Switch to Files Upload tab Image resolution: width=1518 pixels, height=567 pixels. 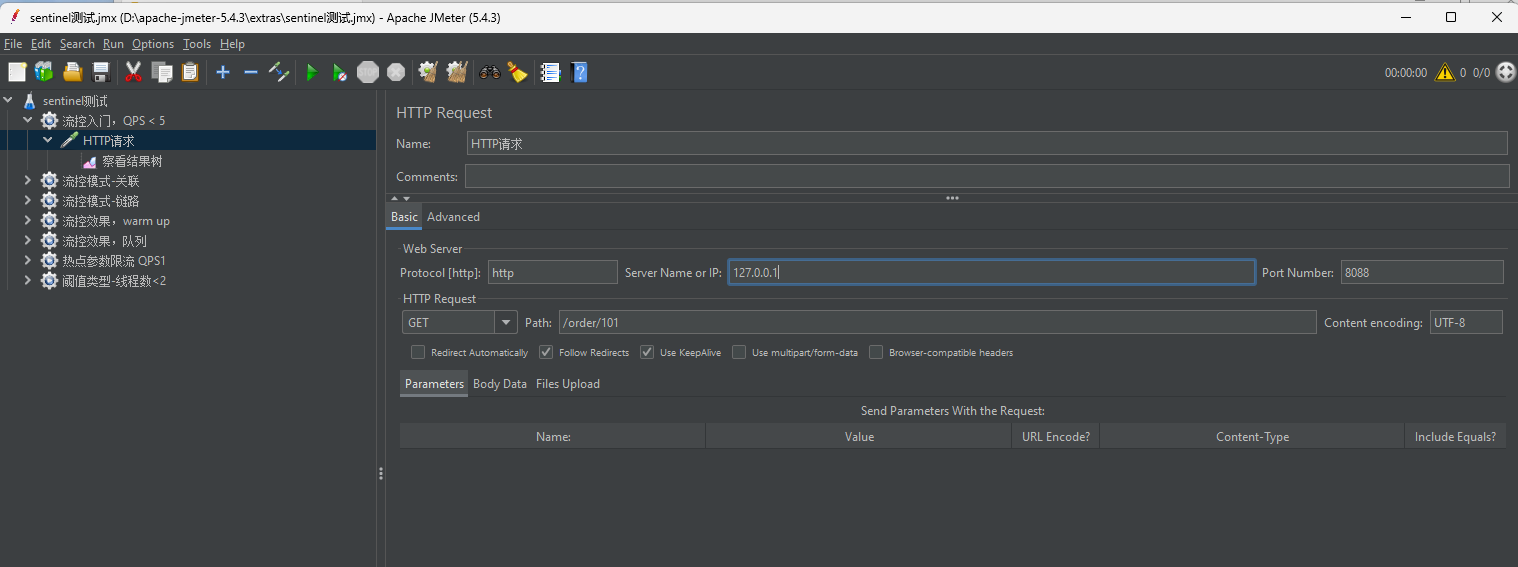pos(568,384)
